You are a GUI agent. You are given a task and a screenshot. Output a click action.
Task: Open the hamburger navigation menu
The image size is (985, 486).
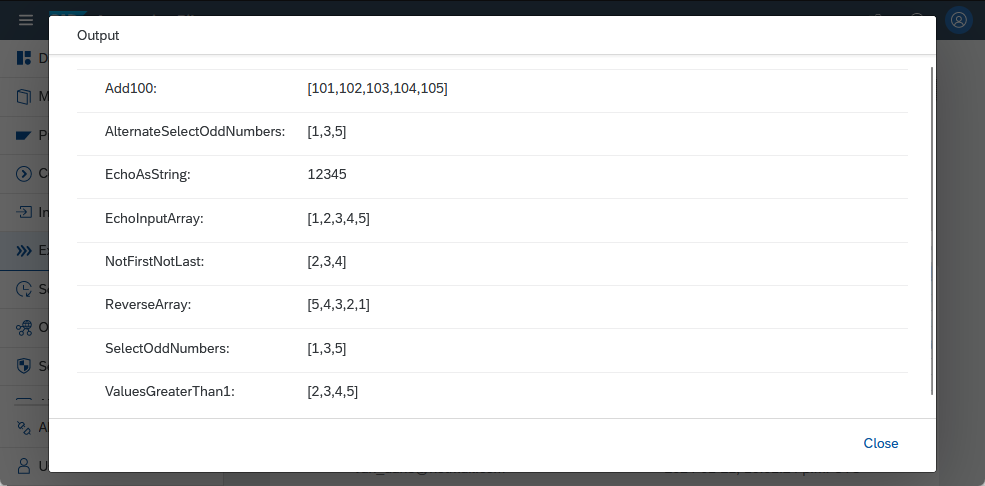point(26,20)
